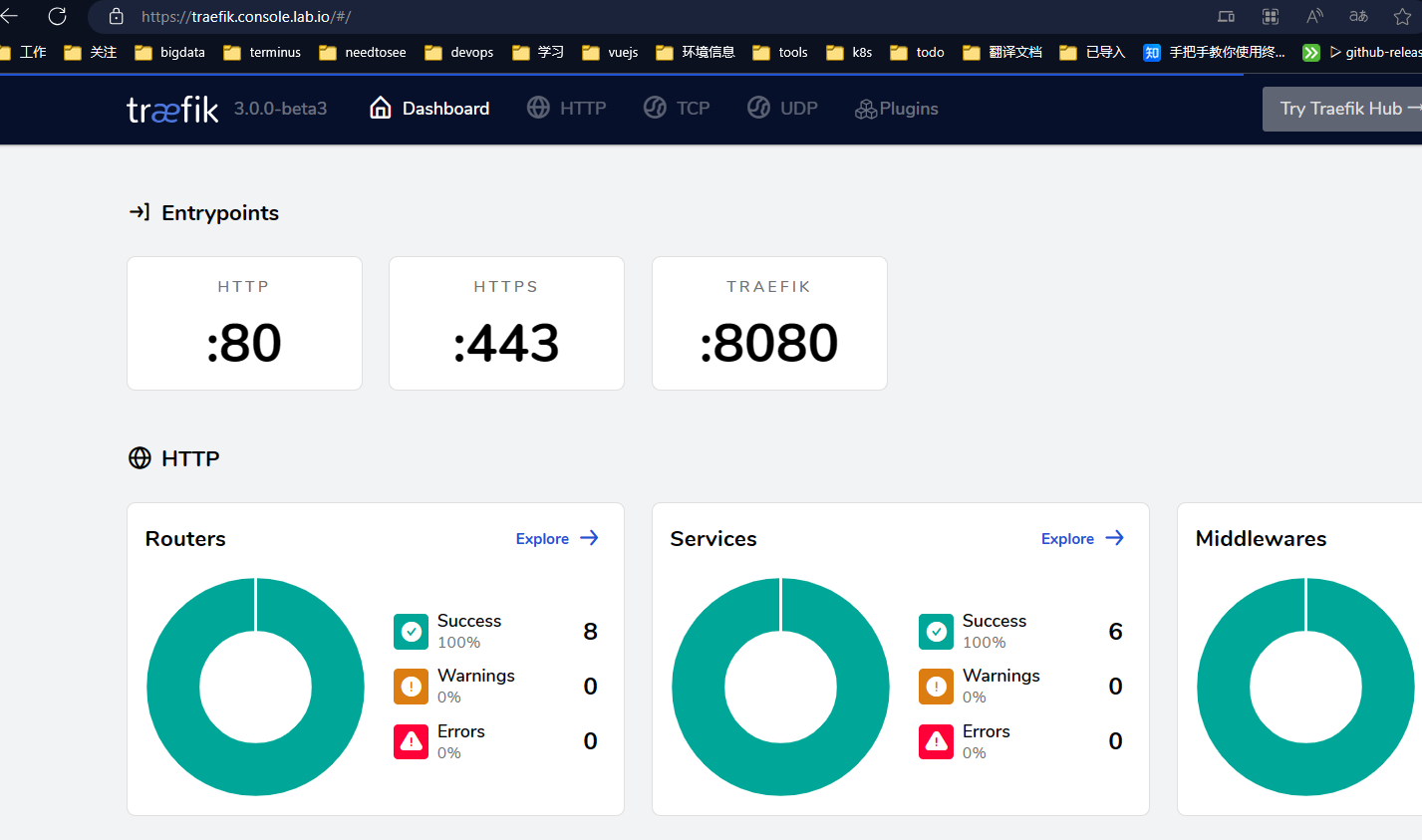
Task: Open the 手把手教你使用终 bookmark
Action: pyautogui.click(x=1215, y=52)
